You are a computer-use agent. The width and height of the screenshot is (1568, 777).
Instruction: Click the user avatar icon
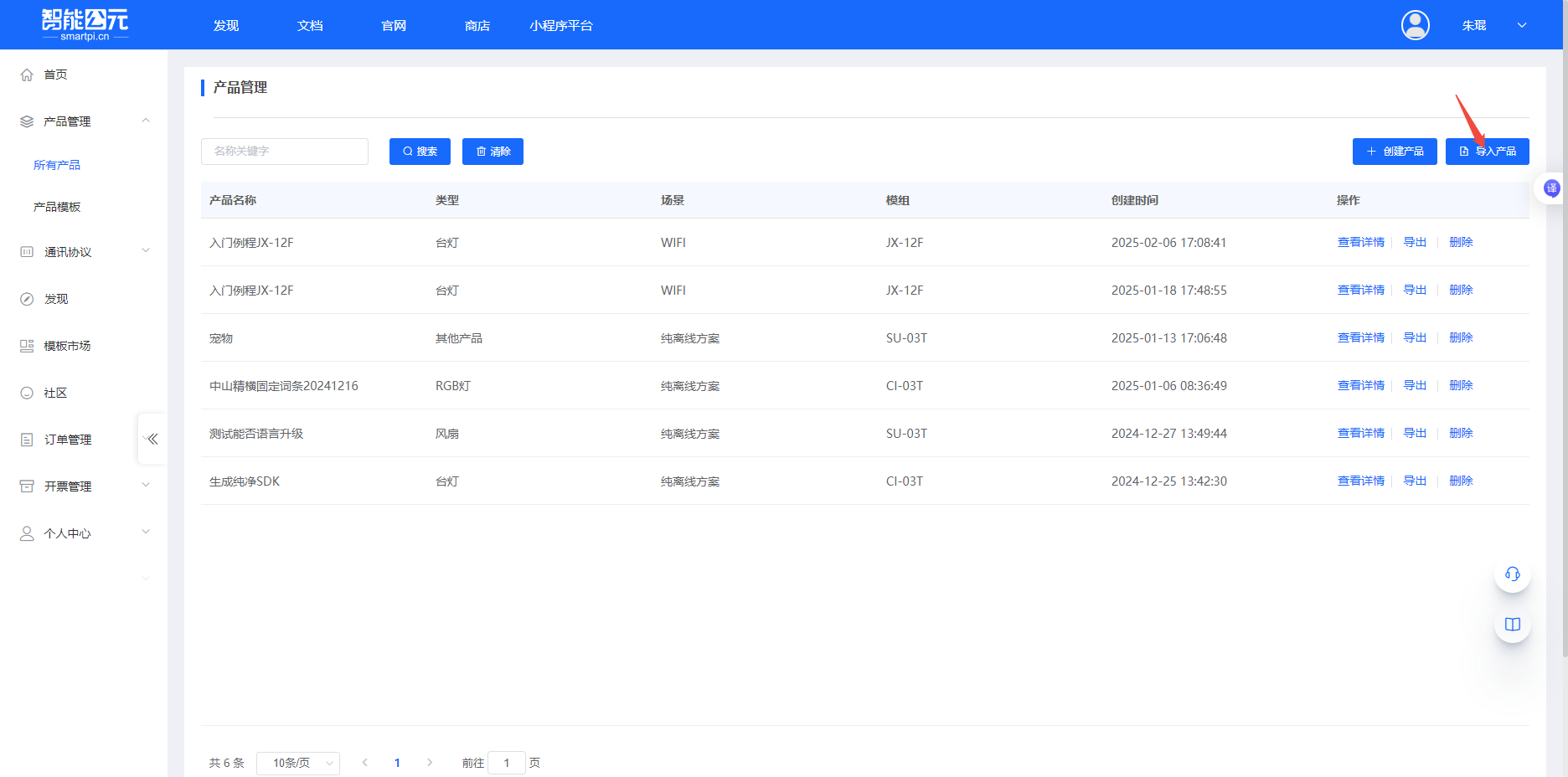click(1415, 25)
